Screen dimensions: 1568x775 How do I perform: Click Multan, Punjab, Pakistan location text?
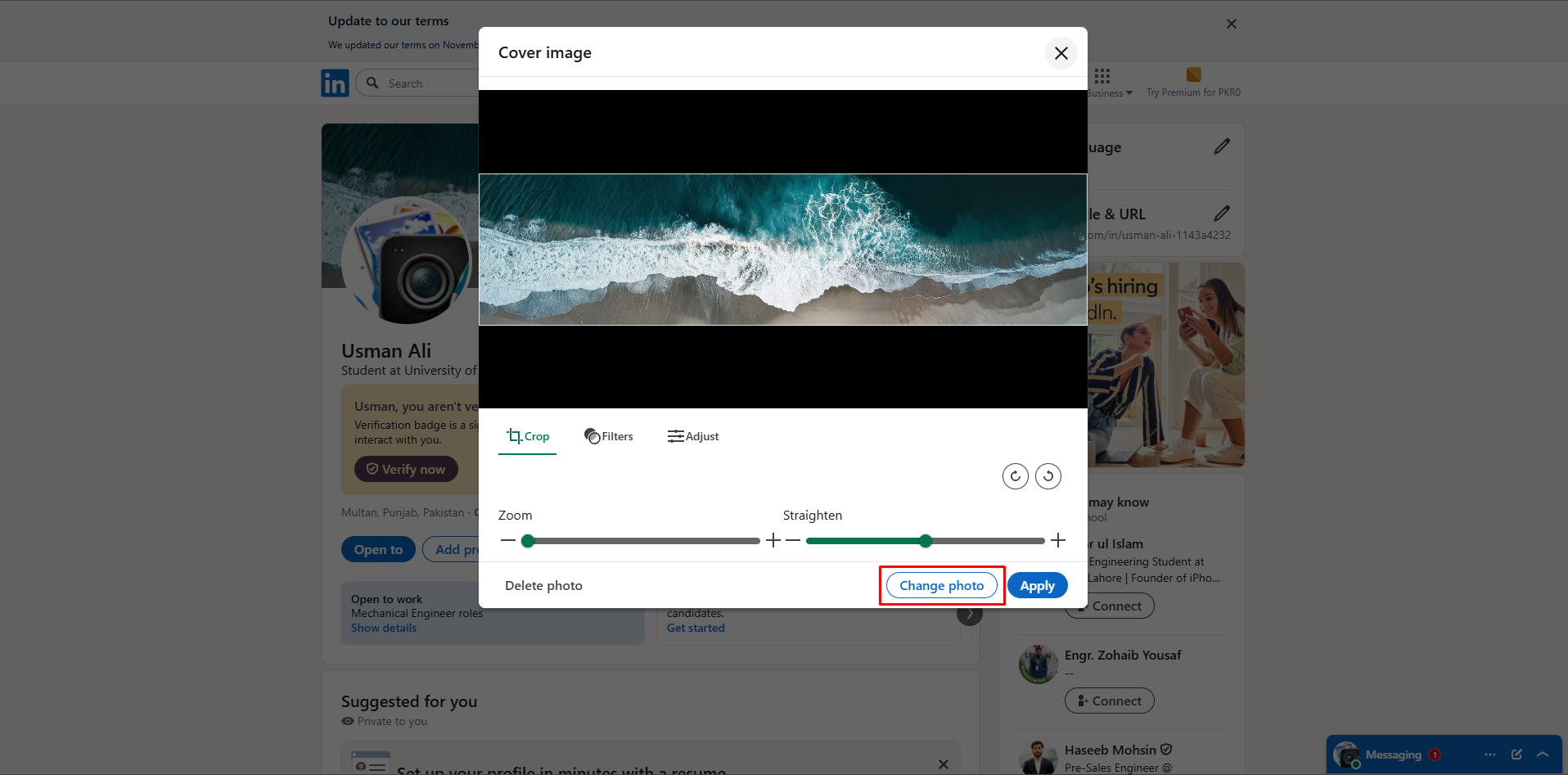(x=403, y=513)
